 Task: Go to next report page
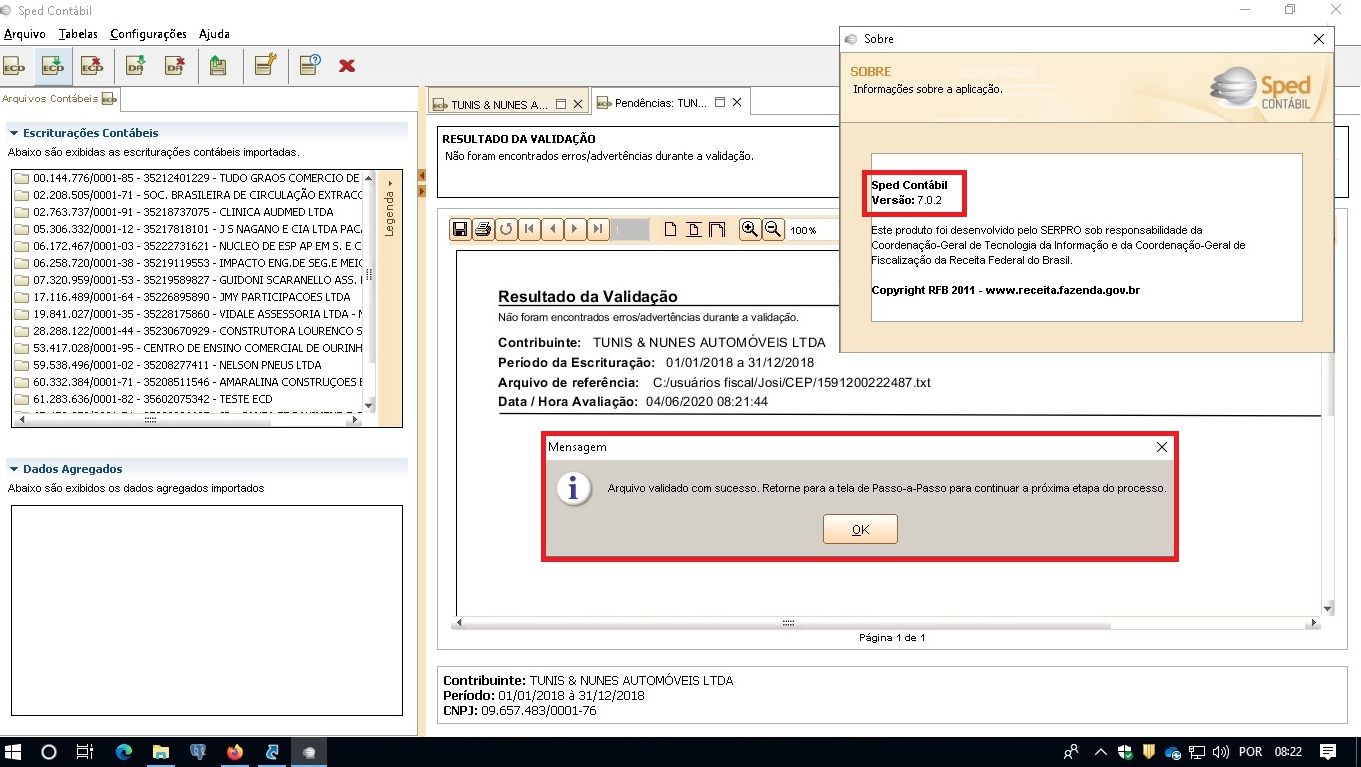[x=575, y=230]
